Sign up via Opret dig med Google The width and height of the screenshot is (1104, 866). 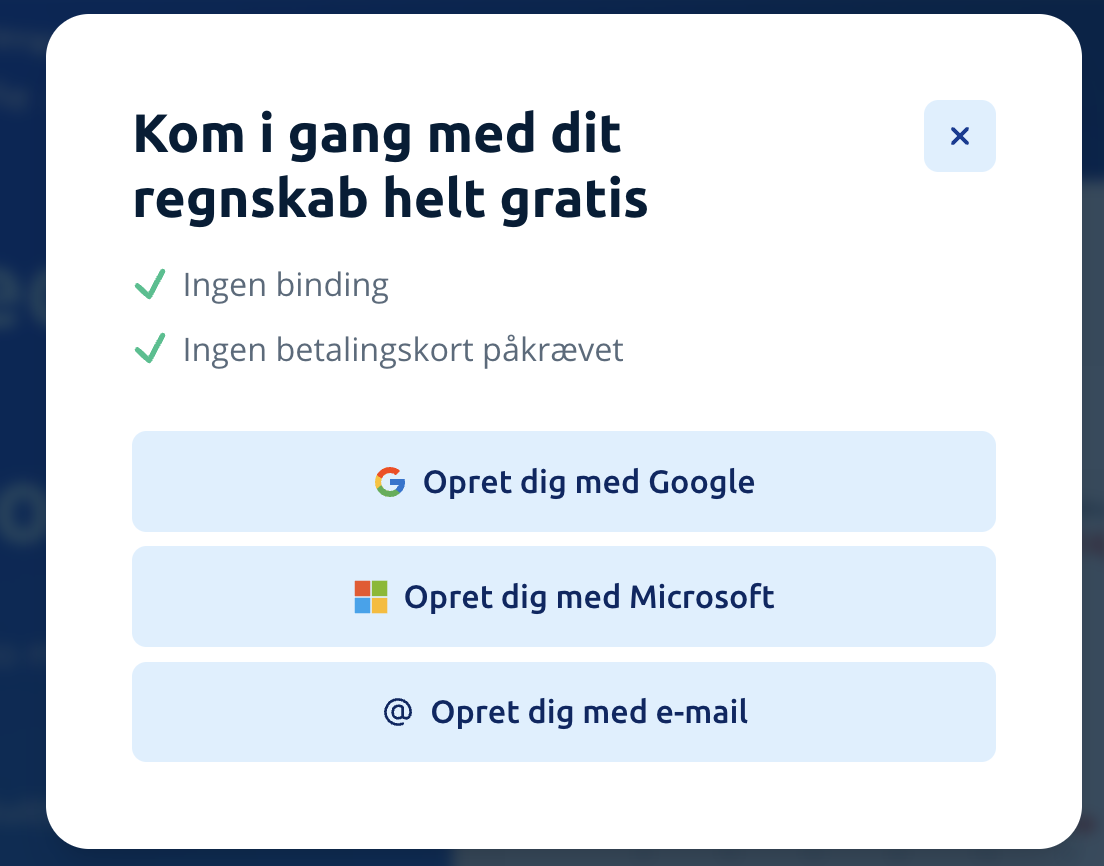[563, 482]
